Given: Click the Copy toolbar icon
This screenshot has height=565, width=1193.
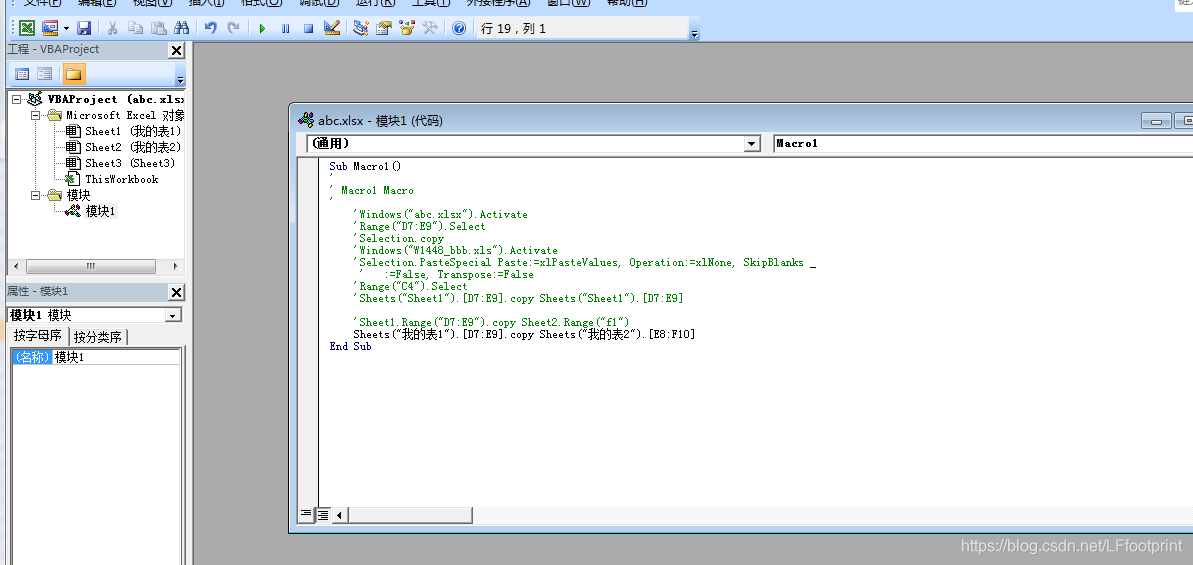Looking at the screenshot, I should tap(135, 28).
